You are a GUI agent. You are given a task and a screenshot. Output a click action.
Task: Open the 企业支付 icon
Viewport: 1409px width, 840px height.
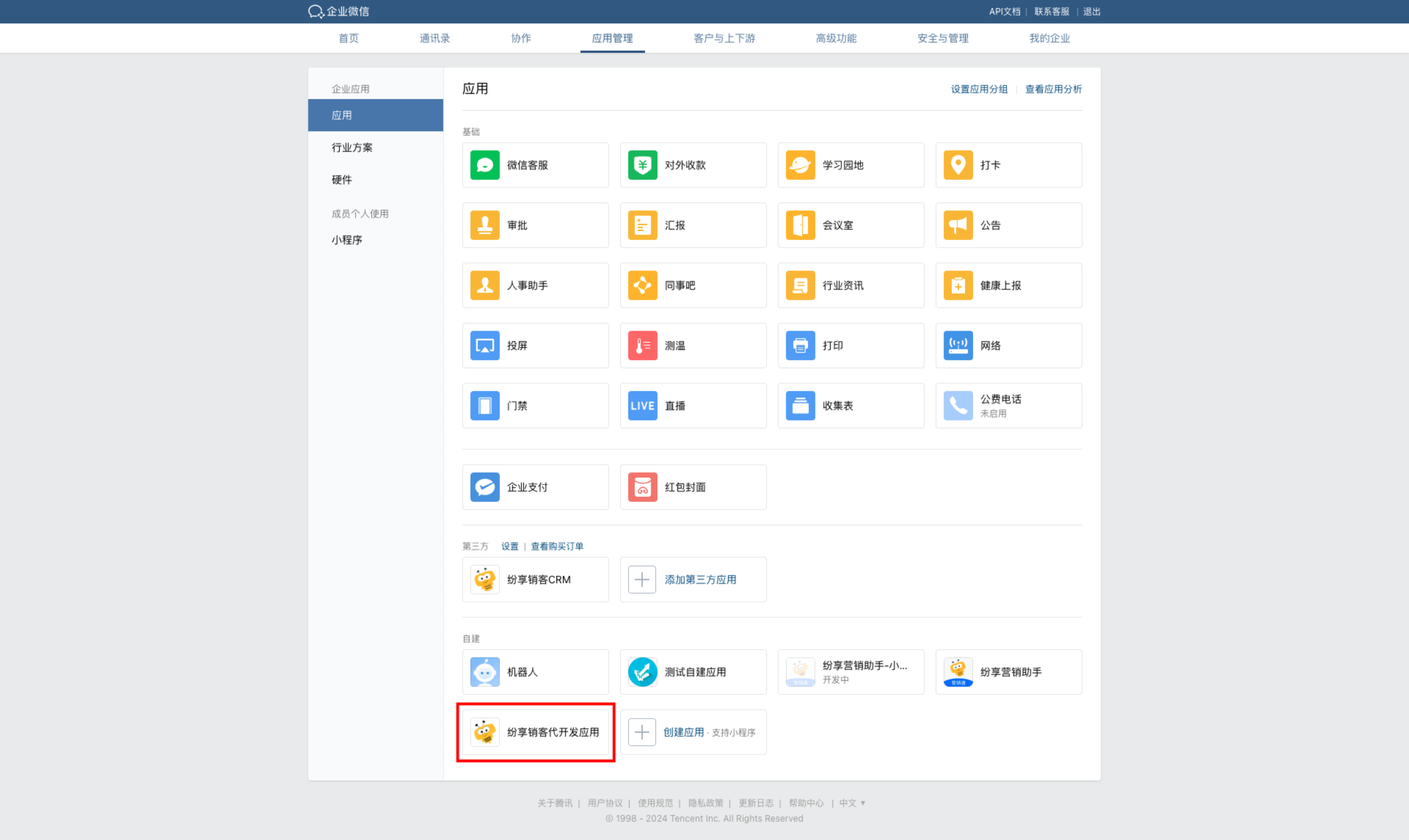point(485,487)
